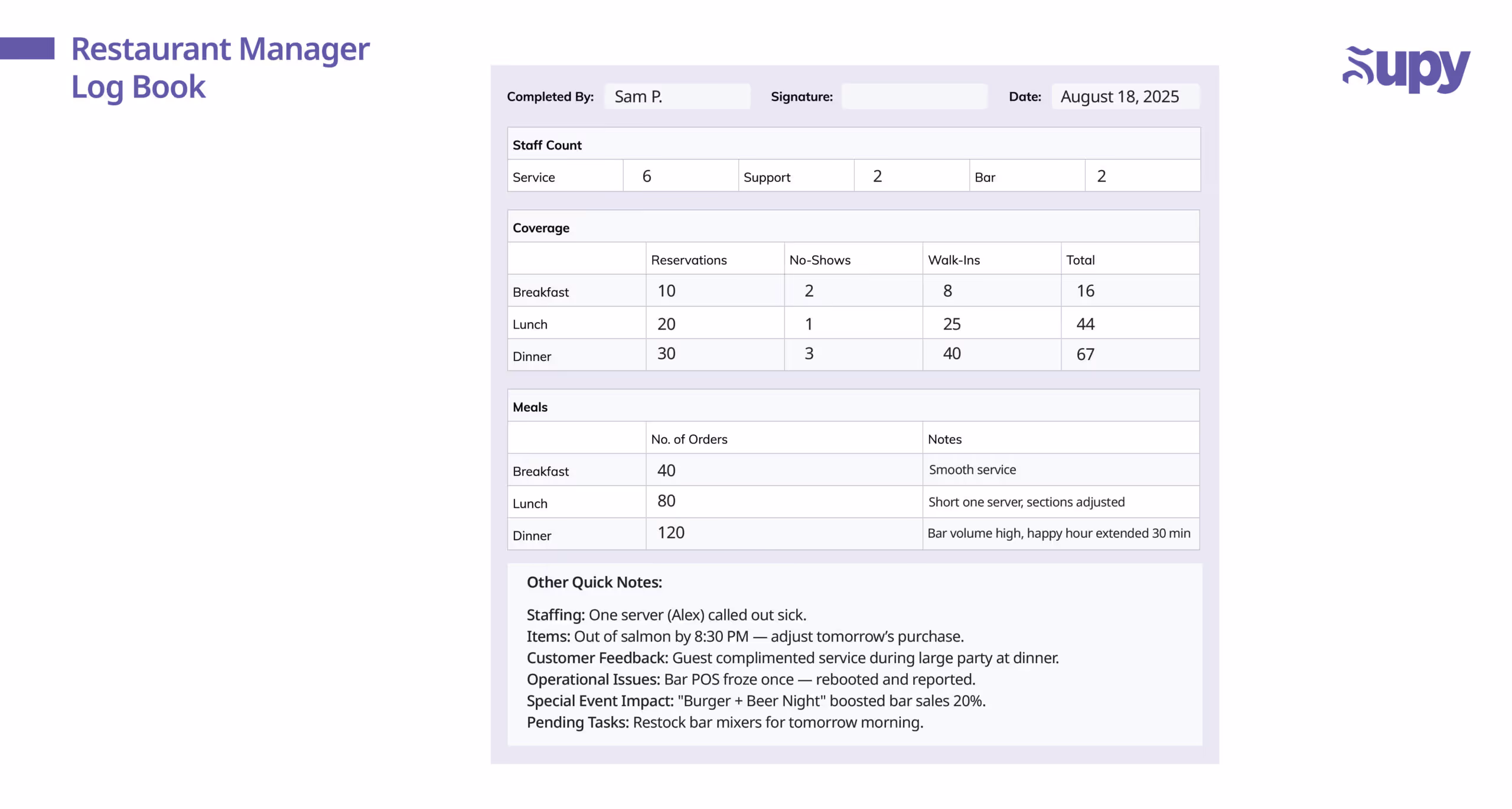1512x809 pixels.
Task: Select the Staff Count section header
Action: click(546, 144)
